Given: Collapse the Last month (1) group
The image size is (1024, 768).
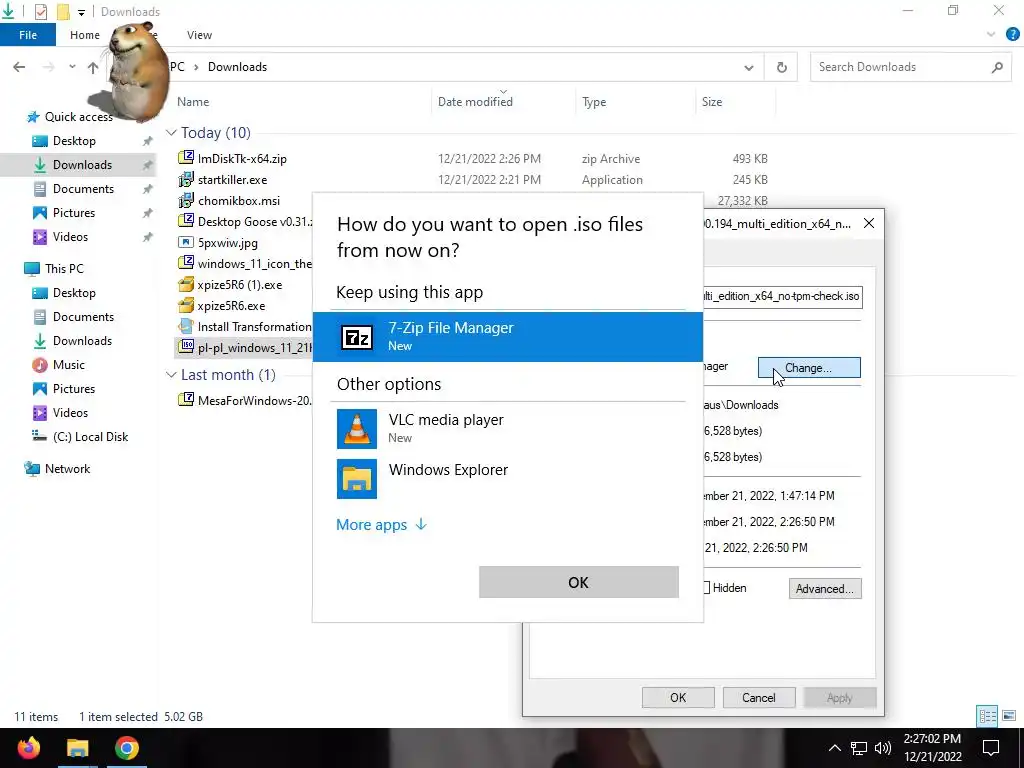Looking at the screenshot, I should [171, 375].
